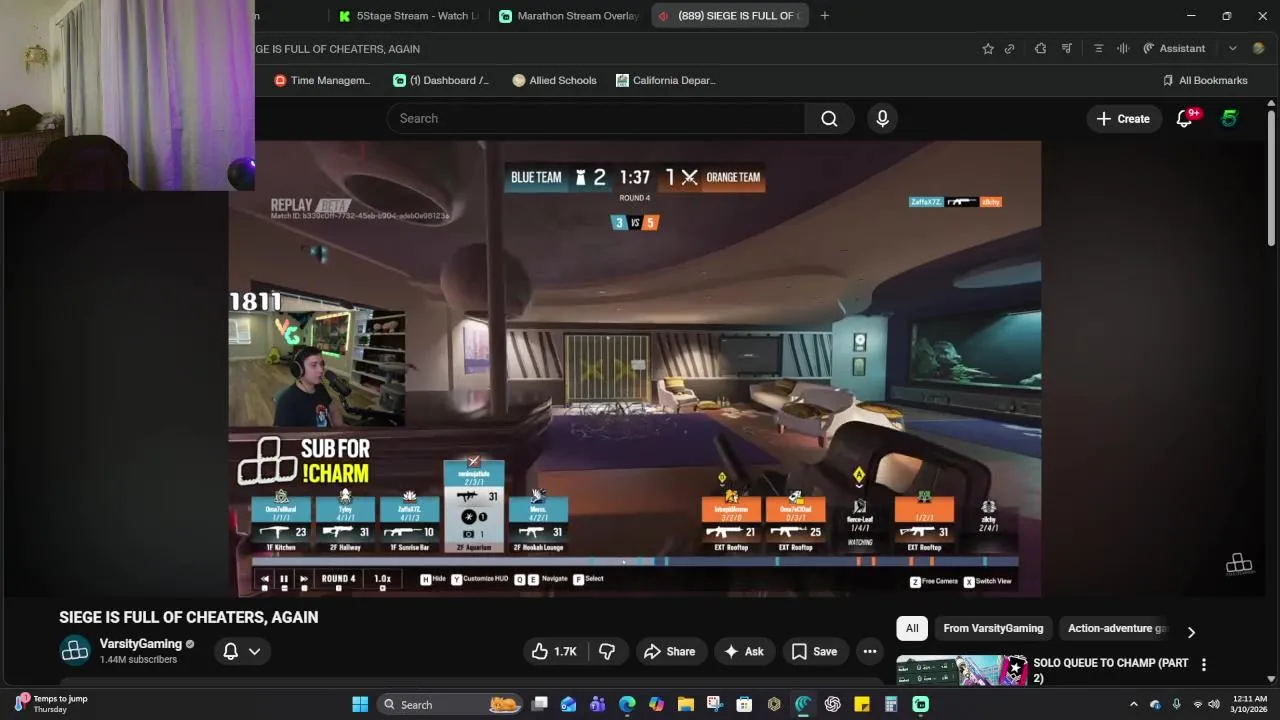Click the tray microphone indicator

point(1176,704)
